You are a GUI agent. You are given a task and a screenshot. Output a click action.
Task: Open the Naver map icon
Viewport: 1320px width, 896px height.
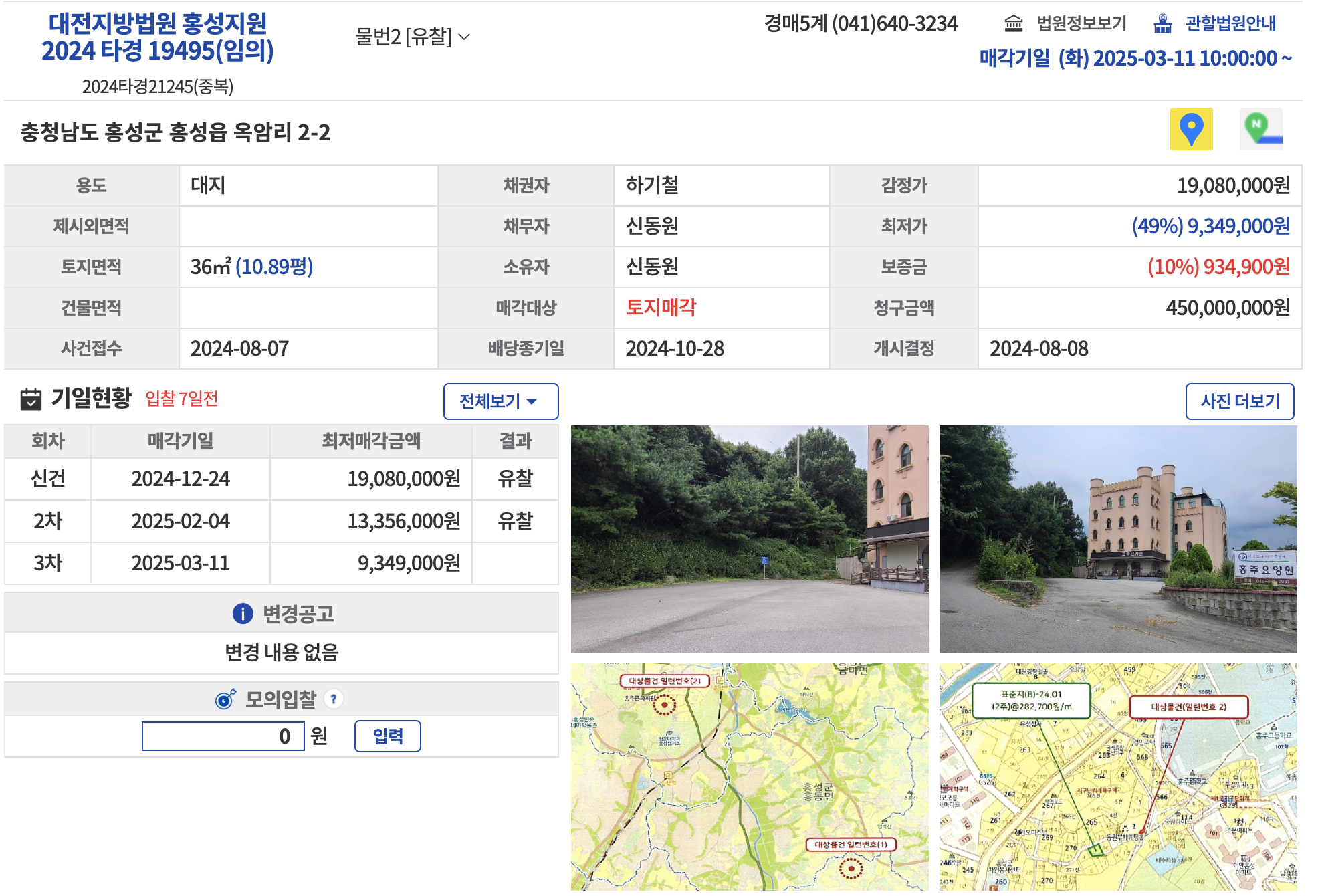1260,129
